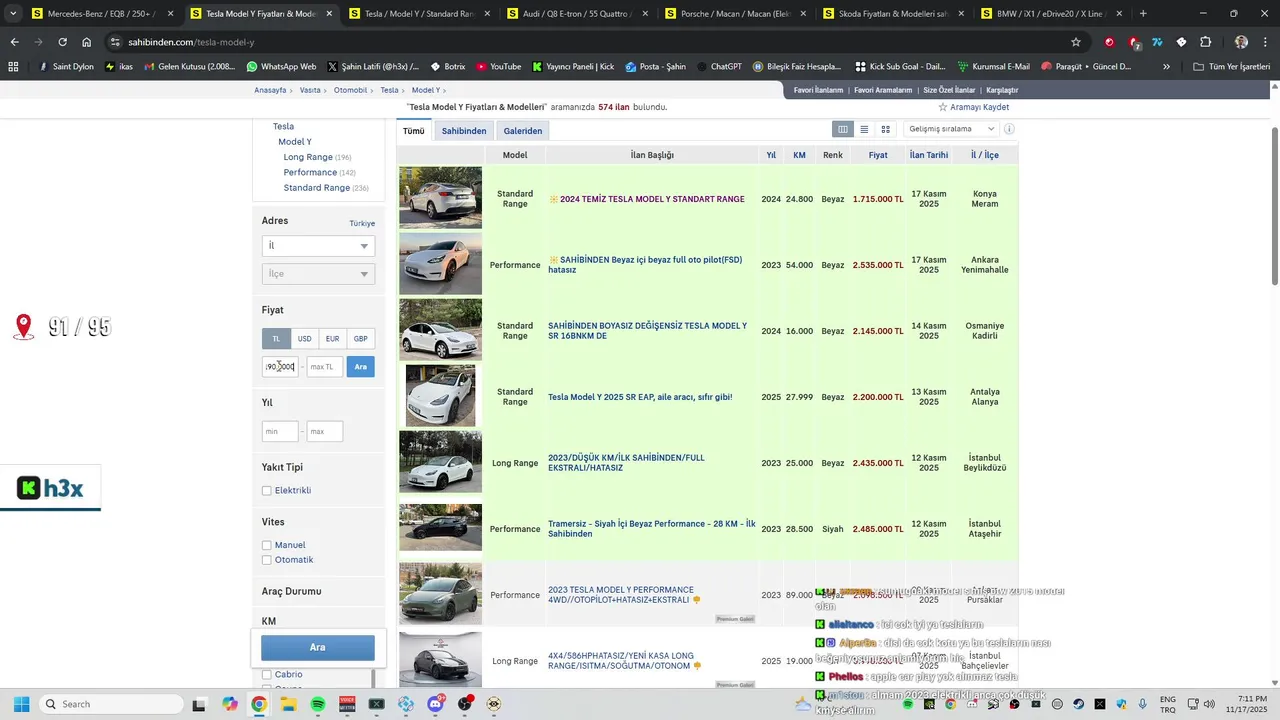Switch to classic table view icon

(843, 129)
